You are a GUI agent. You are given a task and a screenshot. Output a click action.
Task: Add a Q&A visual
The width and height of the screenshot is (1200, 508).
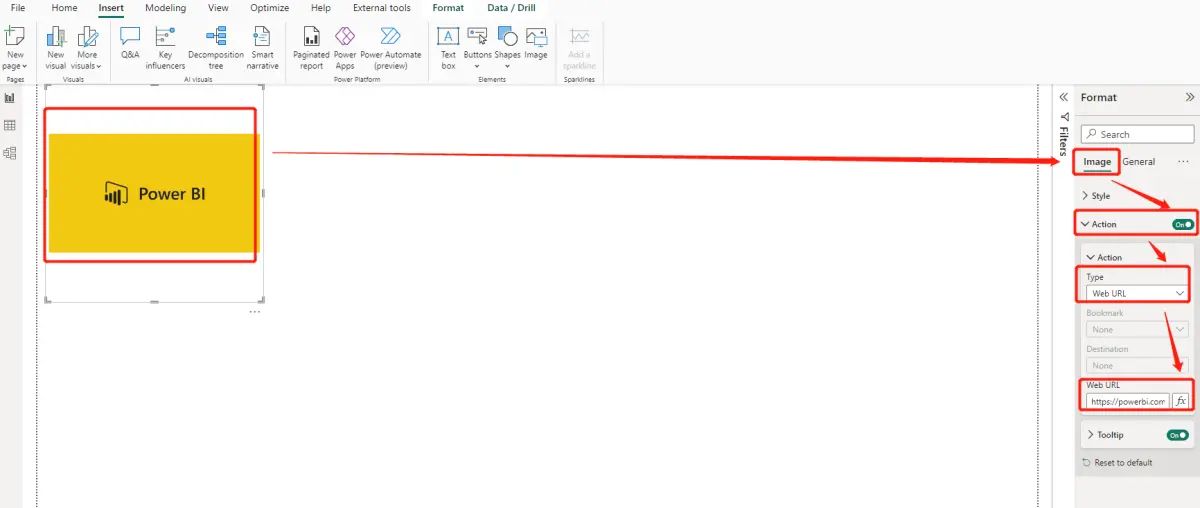click(x=130, y=43)
